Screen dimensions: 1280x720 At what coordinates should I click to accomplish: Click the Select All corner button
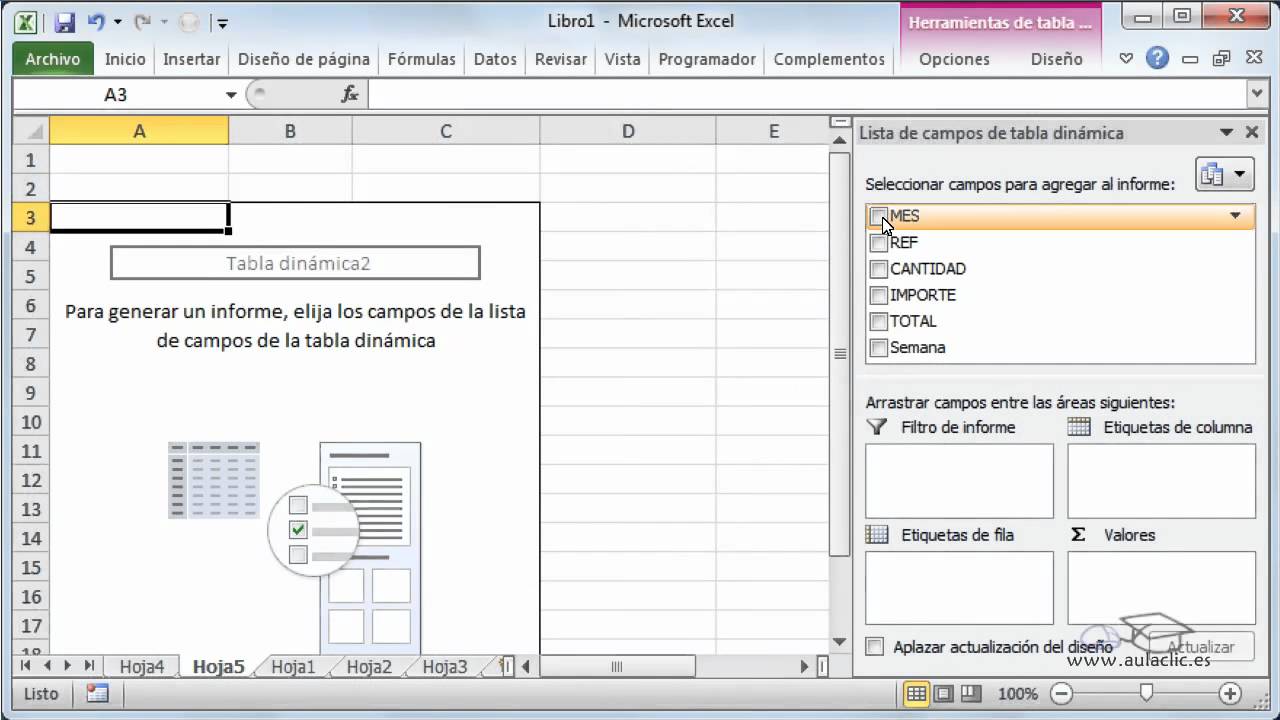pyautogui.click(x=31, y=131)
